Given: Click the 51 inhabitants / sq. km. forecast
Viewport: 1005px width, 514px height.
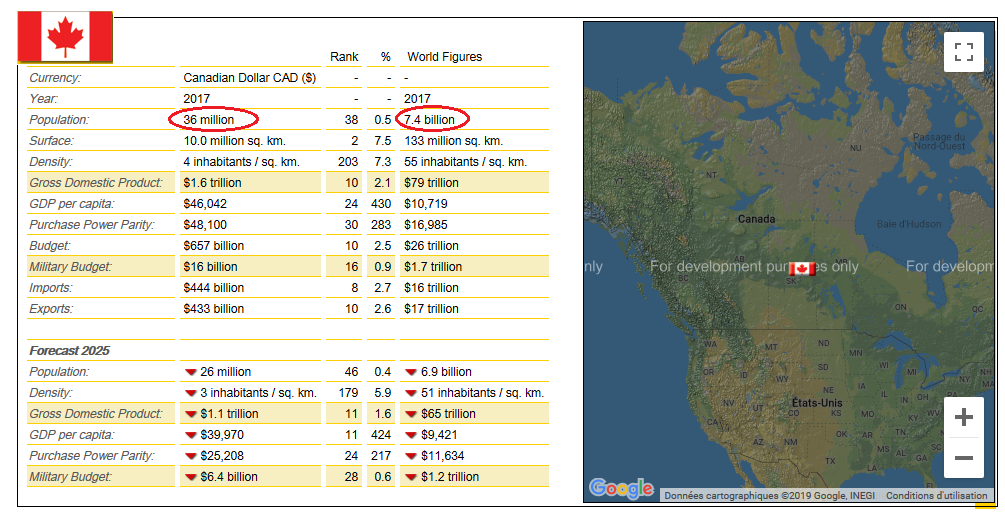Looking at the screenshot, I should 483,393.
